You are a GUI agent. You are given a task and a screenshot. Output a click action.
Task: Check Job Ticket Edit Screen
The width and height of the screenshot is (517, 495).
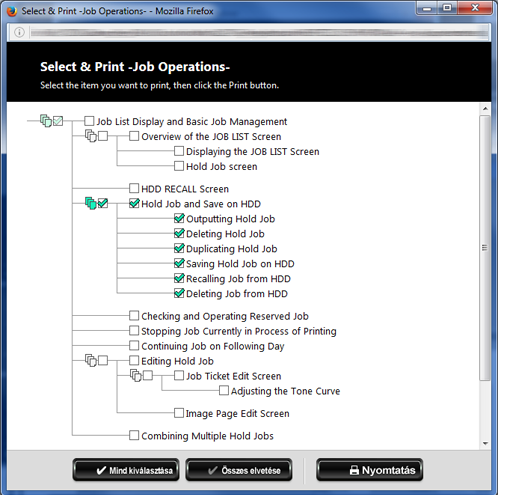click(179, 376)
